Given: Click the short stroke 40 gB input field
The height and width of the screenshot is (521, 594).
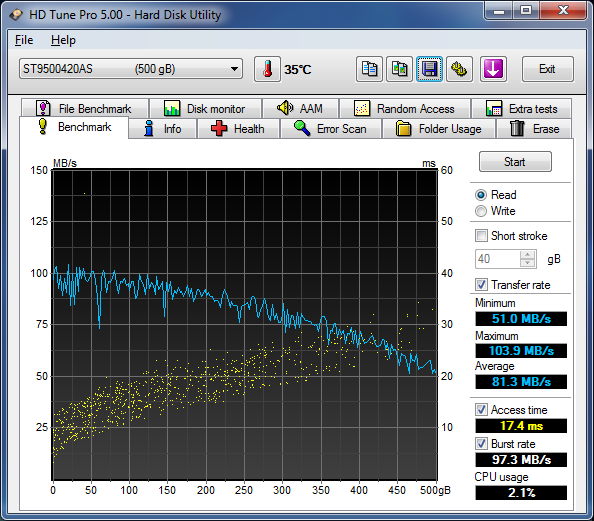Looking at the screenshot, I should tap(498, 259).
